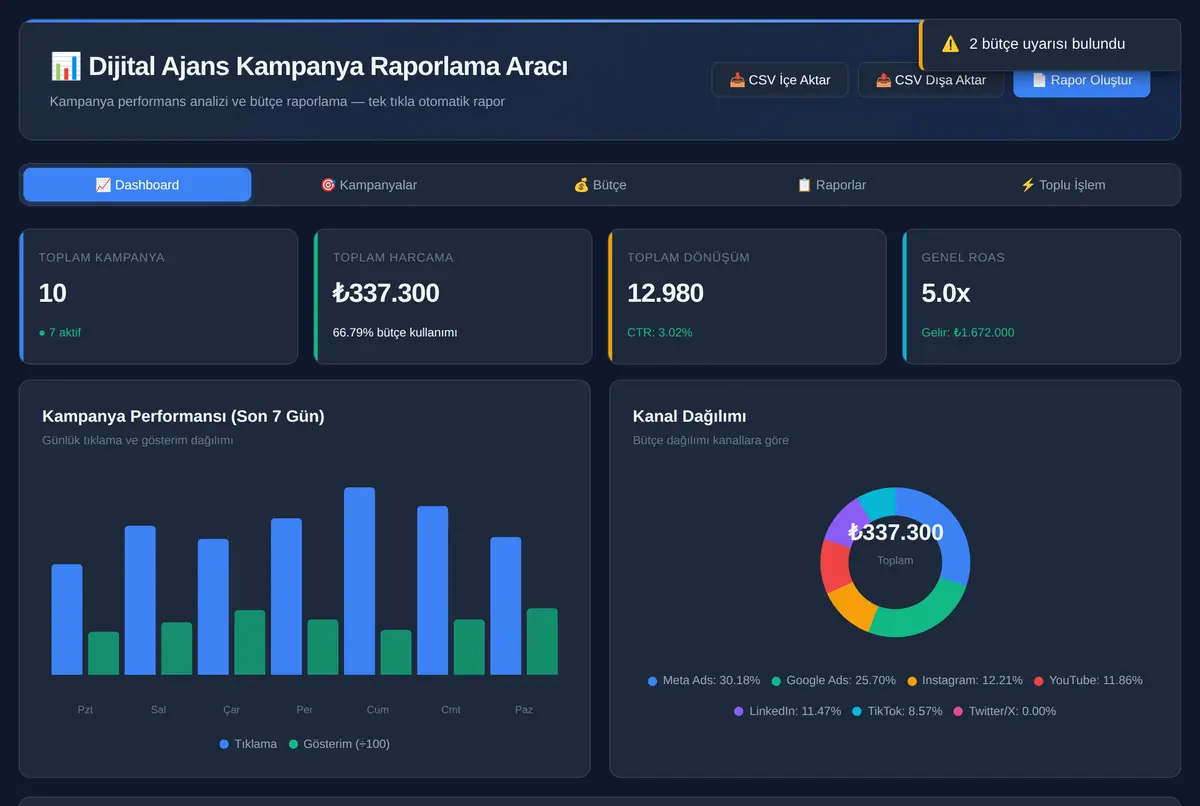Click the warning icon in budget alert toast
The height and width of the screenshot is (806, 1200).
950,44
